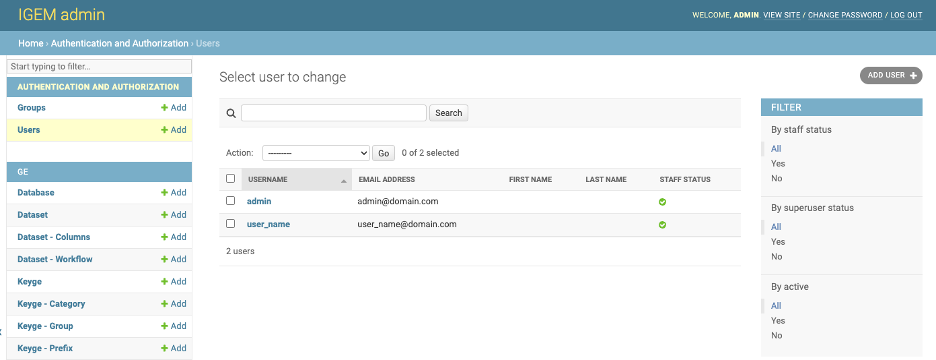This screenshot has width=936, height=360.
Task: Open the admin user link
Action: pos(259,201)
